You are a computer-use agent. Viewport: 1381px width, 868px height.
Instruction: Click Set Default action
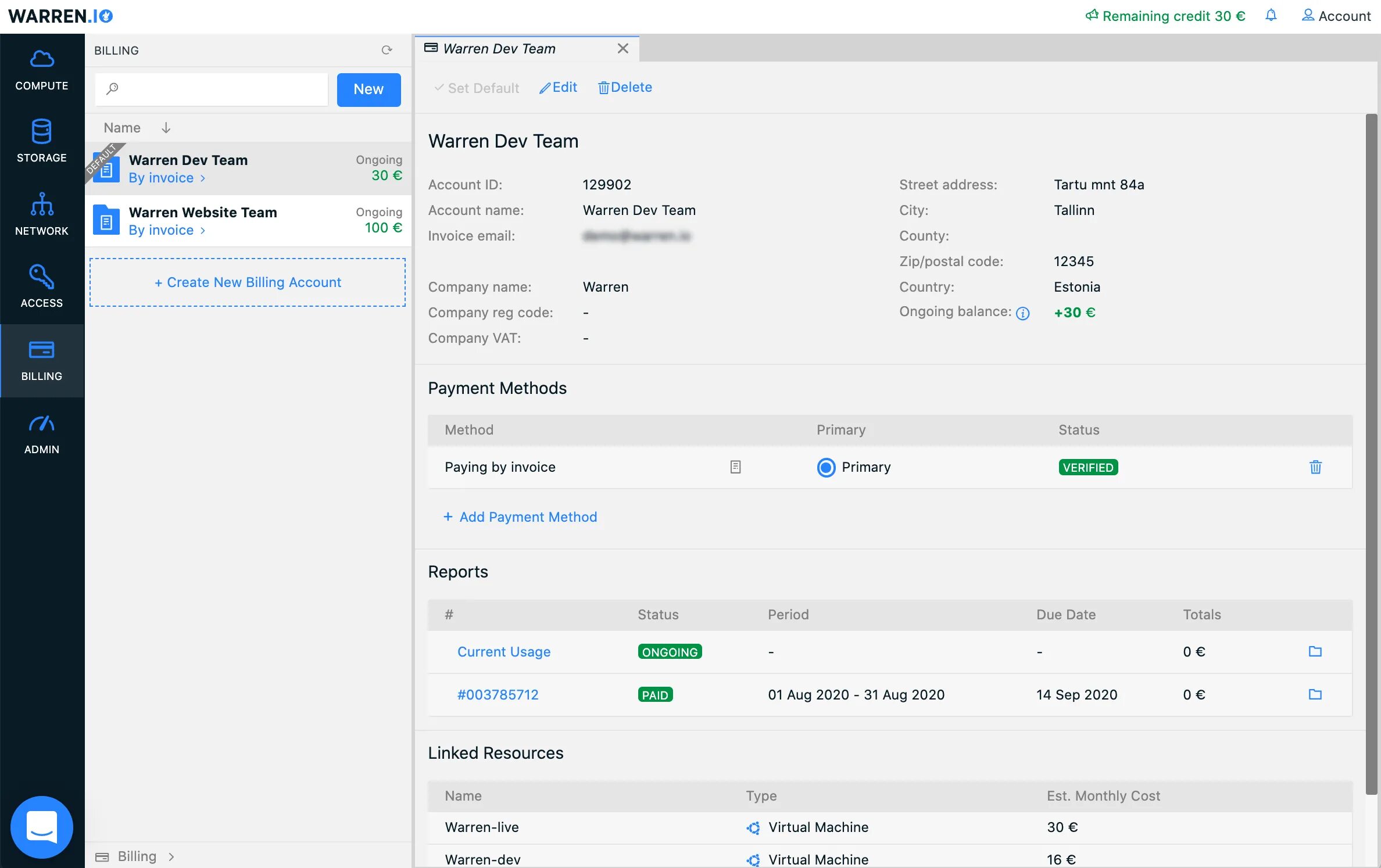pos(477,88)
